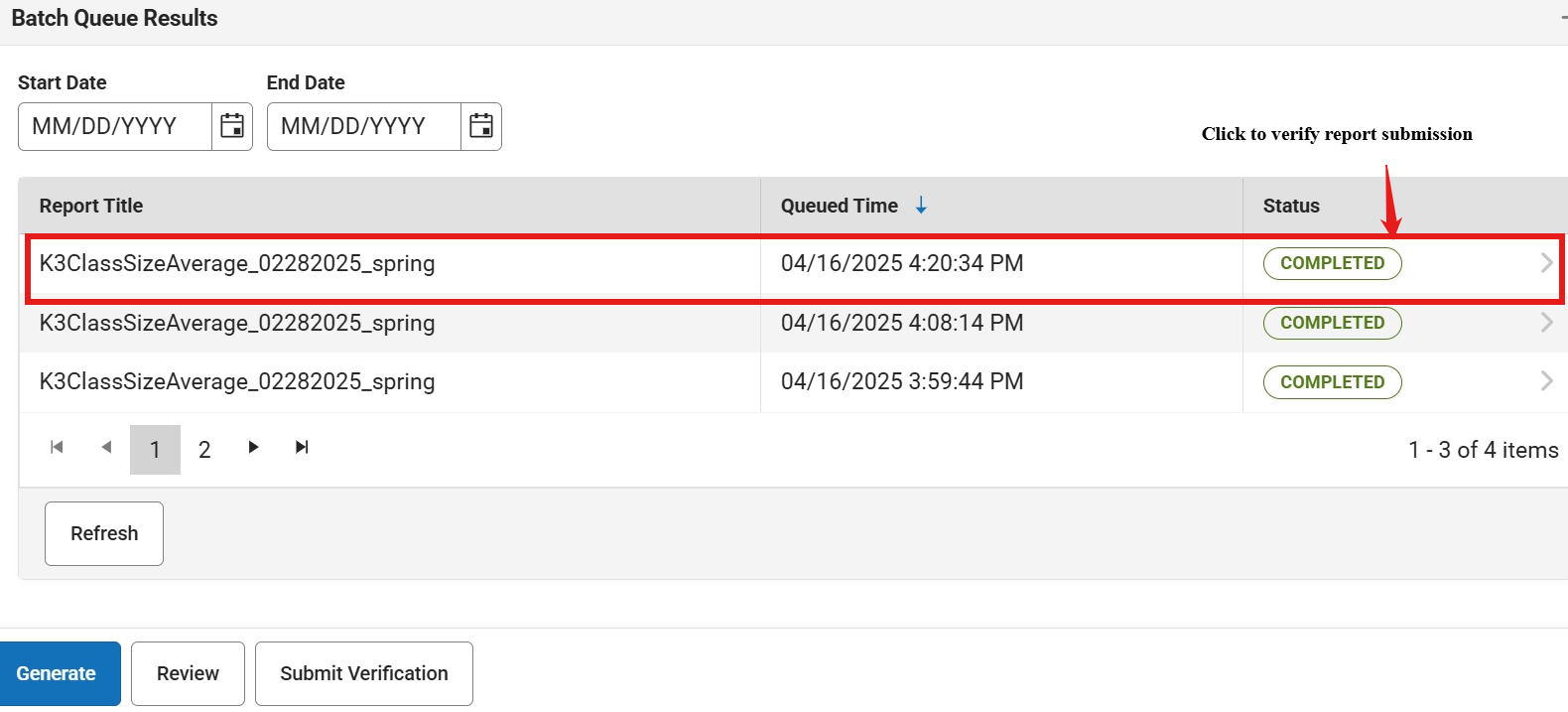
Task: Expand the 4:08:14 PM report row chevron
Action: [x=1546, y=323]
